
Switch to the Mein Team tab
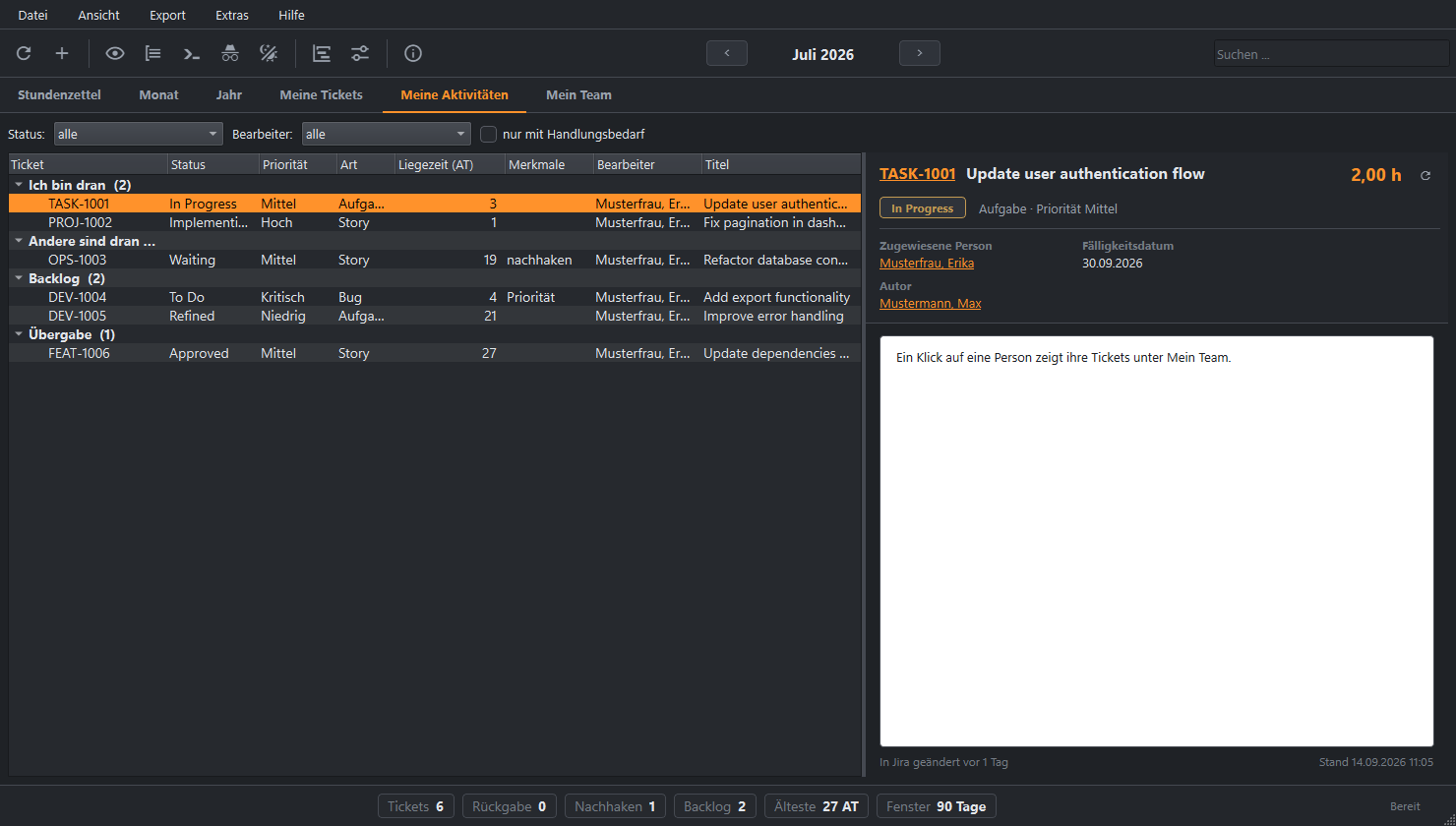click(x=578, y=95)
